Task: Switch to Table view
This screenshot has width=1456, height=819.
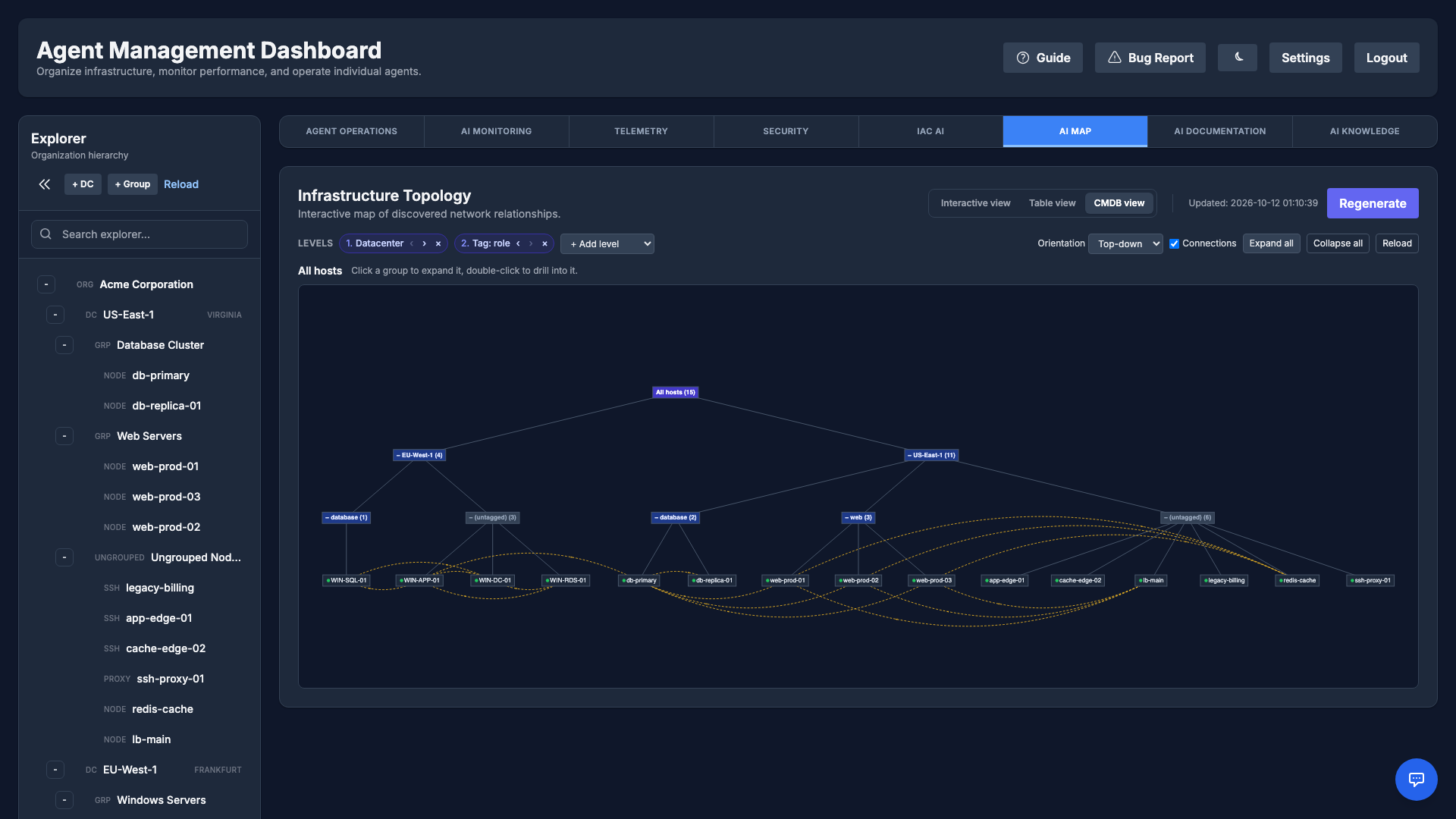Action: click(1052, 203)
